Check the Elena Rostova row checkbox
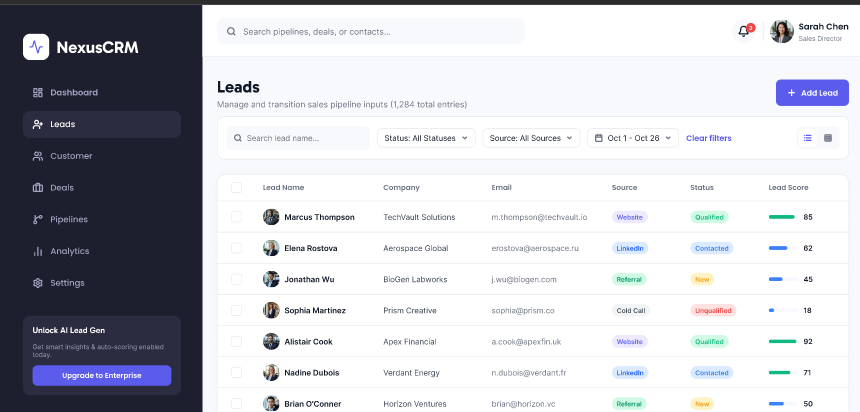 pos(236,248)
